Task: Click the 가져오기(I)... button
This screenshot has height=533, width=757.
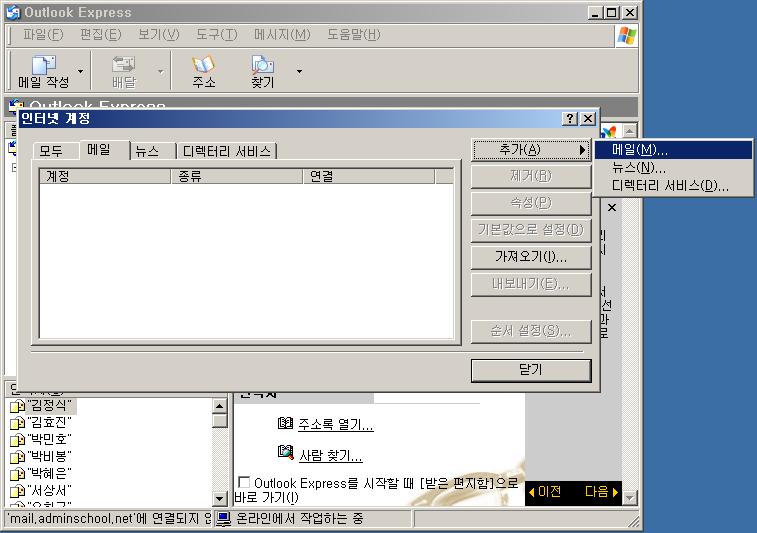Action: pyautogui.click(x=530, y=257)
